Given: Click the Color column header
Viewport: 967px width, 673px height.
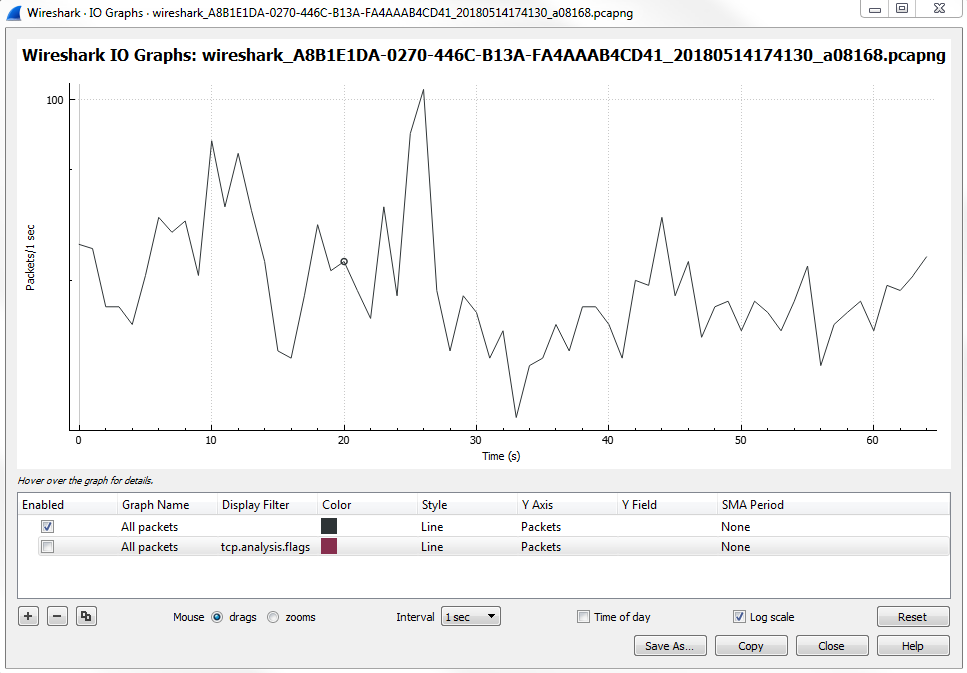Looking at the screenshot, I should point(367,505).
